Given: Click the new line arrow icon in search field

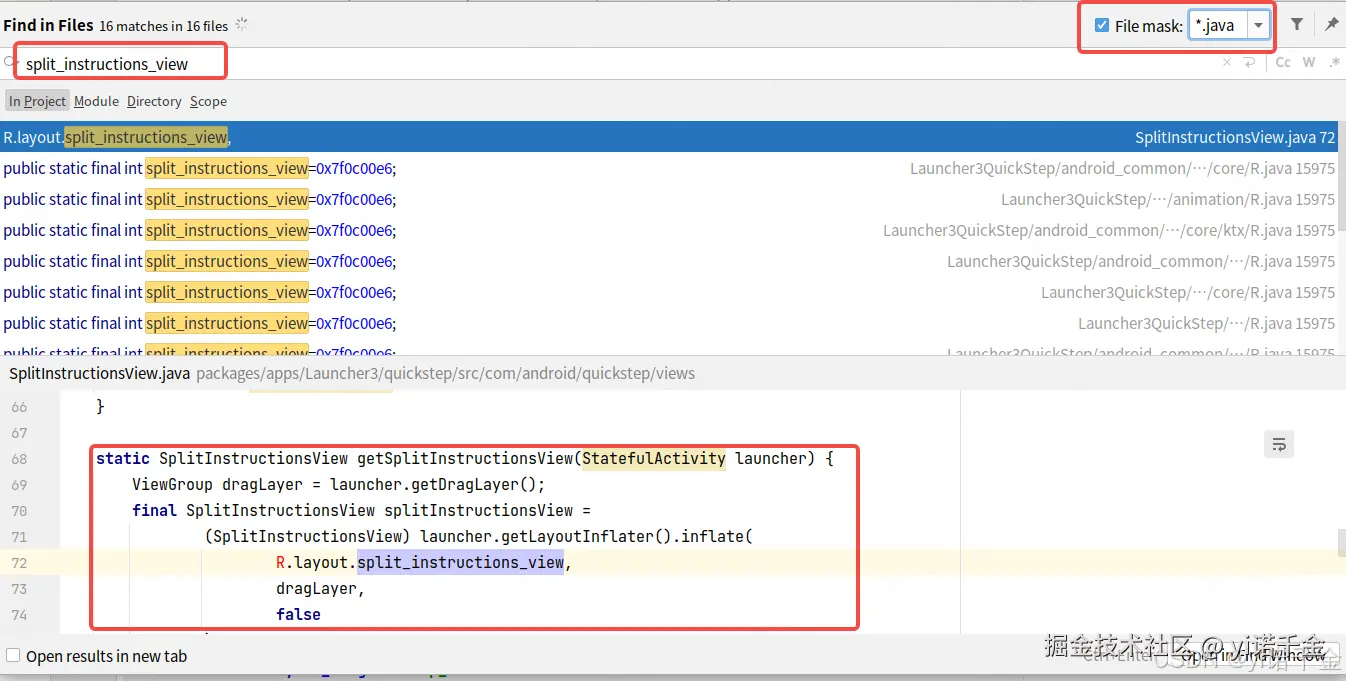Looking at the screenshot, I should coord(1249,63).
